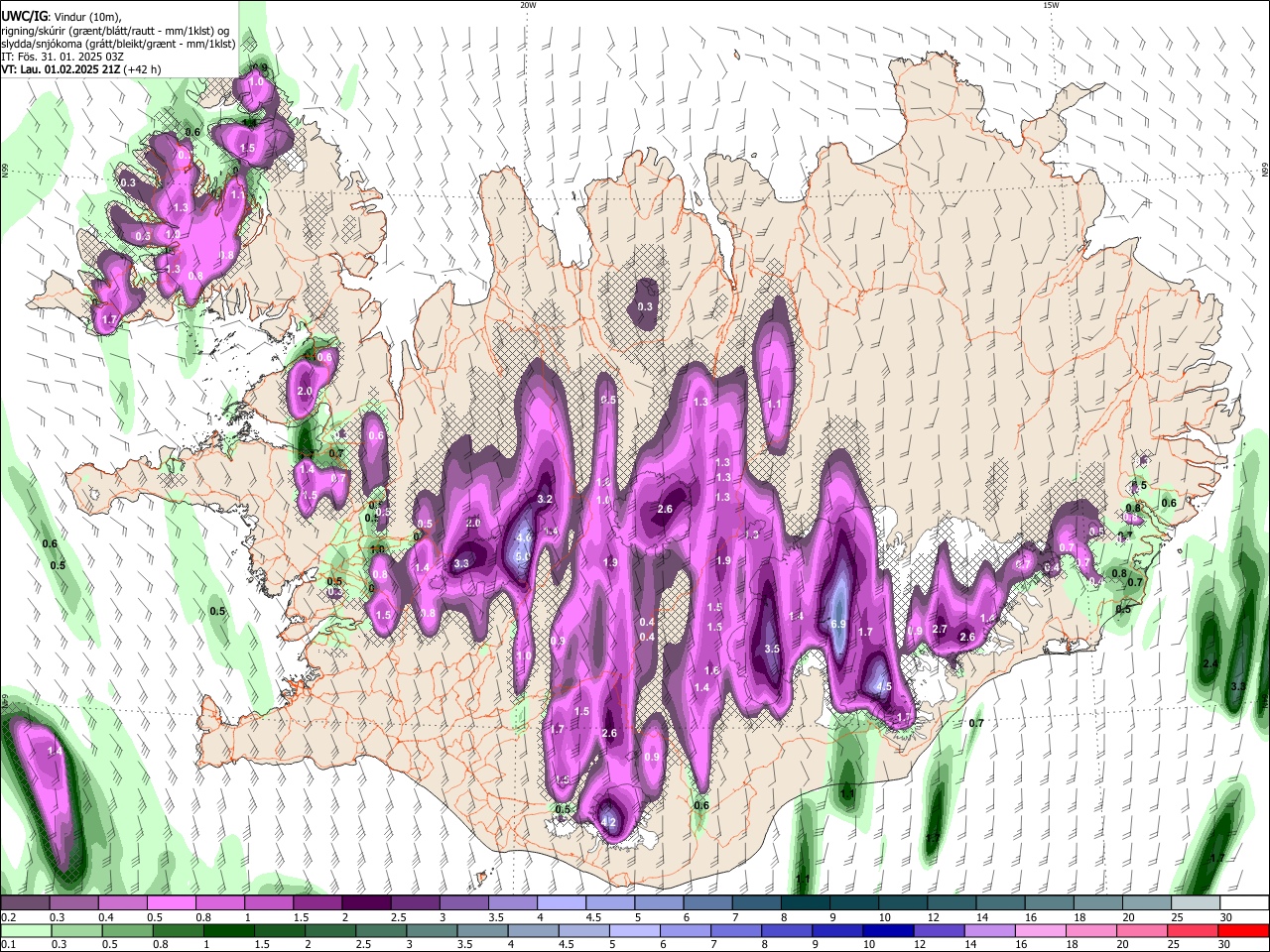Click the bright red rain swatch after 30
Screen dimensions: 1270x952
(1245, 930)
